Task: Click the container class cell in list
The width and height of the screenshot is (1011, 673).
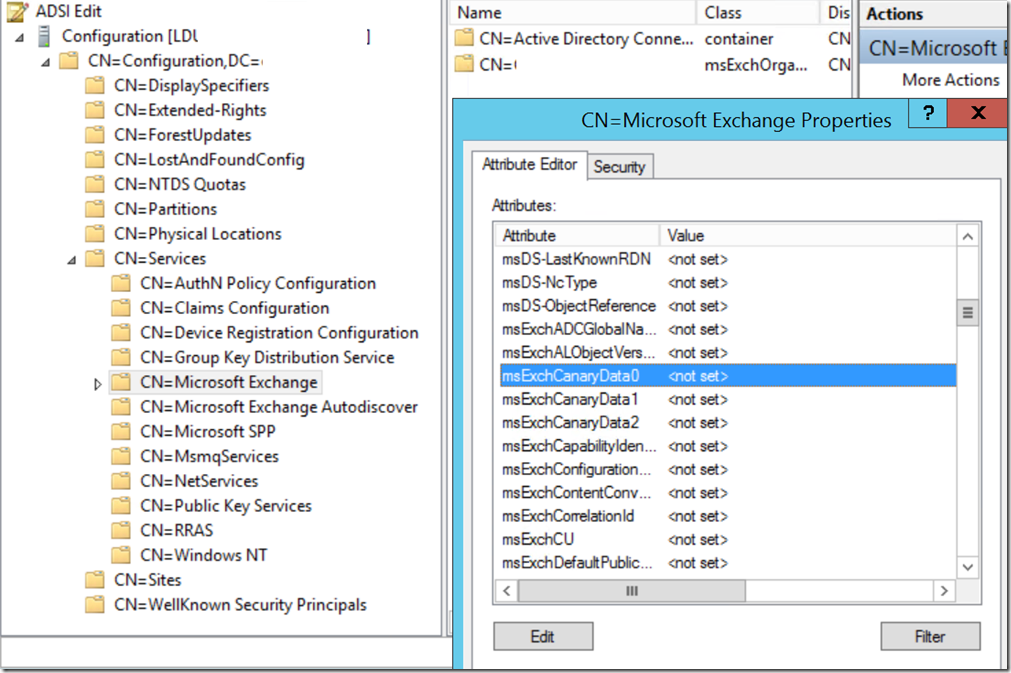Action: click(x=739, y=39)
